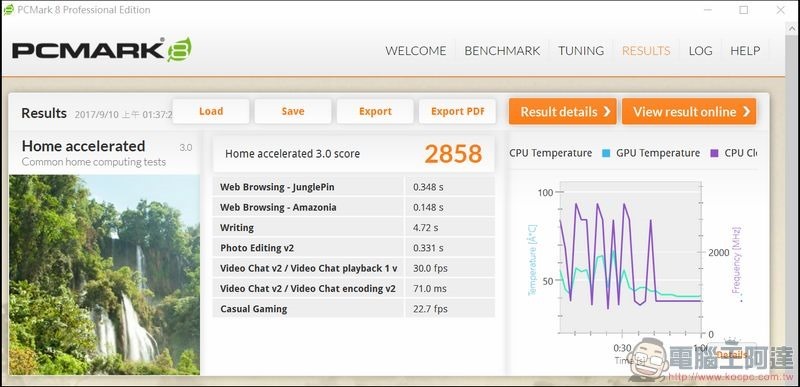The image size is (800, 387).
Task: Select the Web Browsing - Amazonia row
Action: 354,208
